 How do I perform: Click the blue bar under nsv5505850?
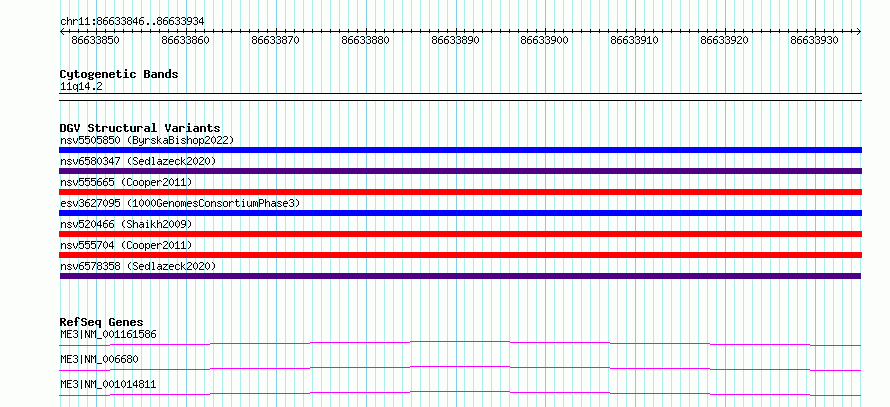[x=460, y=150]
